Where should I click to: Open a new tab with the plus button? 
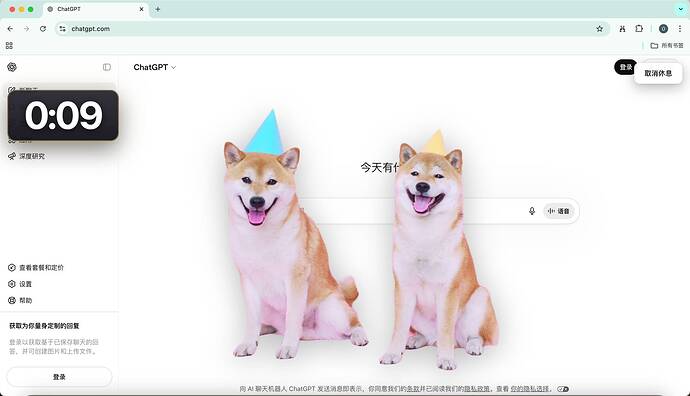[158, 9]
